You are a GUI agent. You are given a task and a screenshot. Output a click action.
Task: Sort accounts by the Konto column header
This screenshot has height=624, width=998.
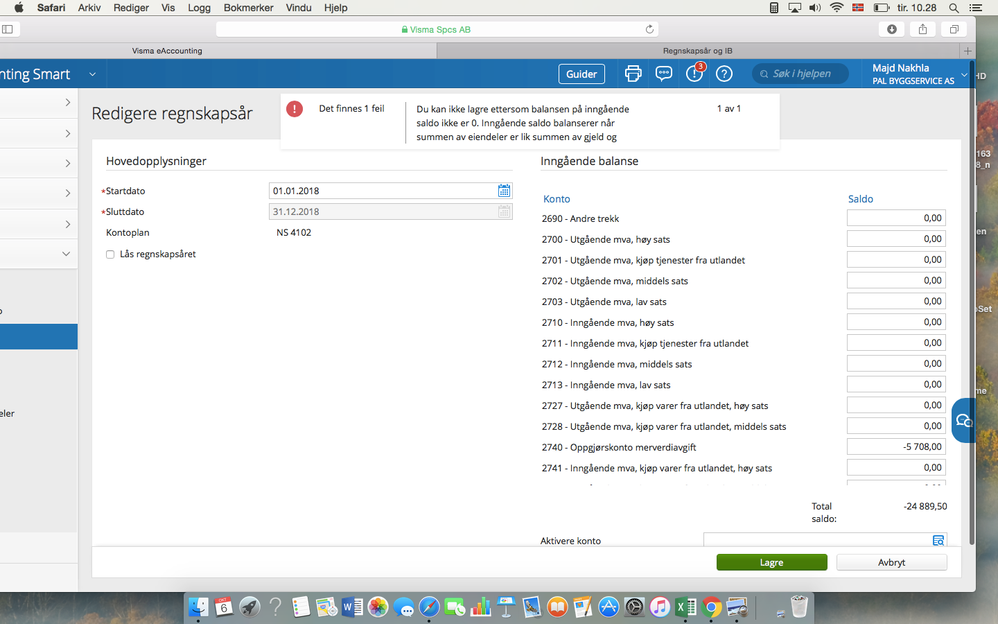coord(556,199)
